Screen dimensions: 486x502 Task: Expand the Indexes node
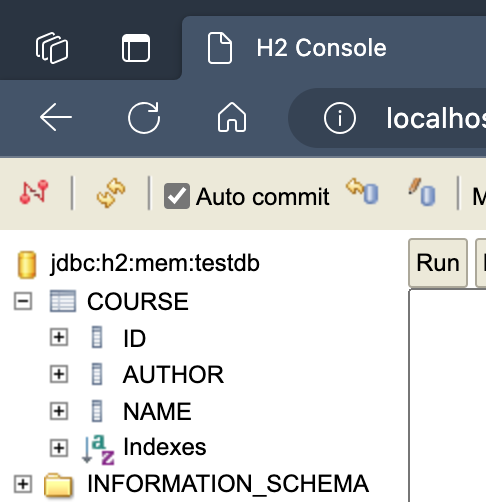pos(59,448)
